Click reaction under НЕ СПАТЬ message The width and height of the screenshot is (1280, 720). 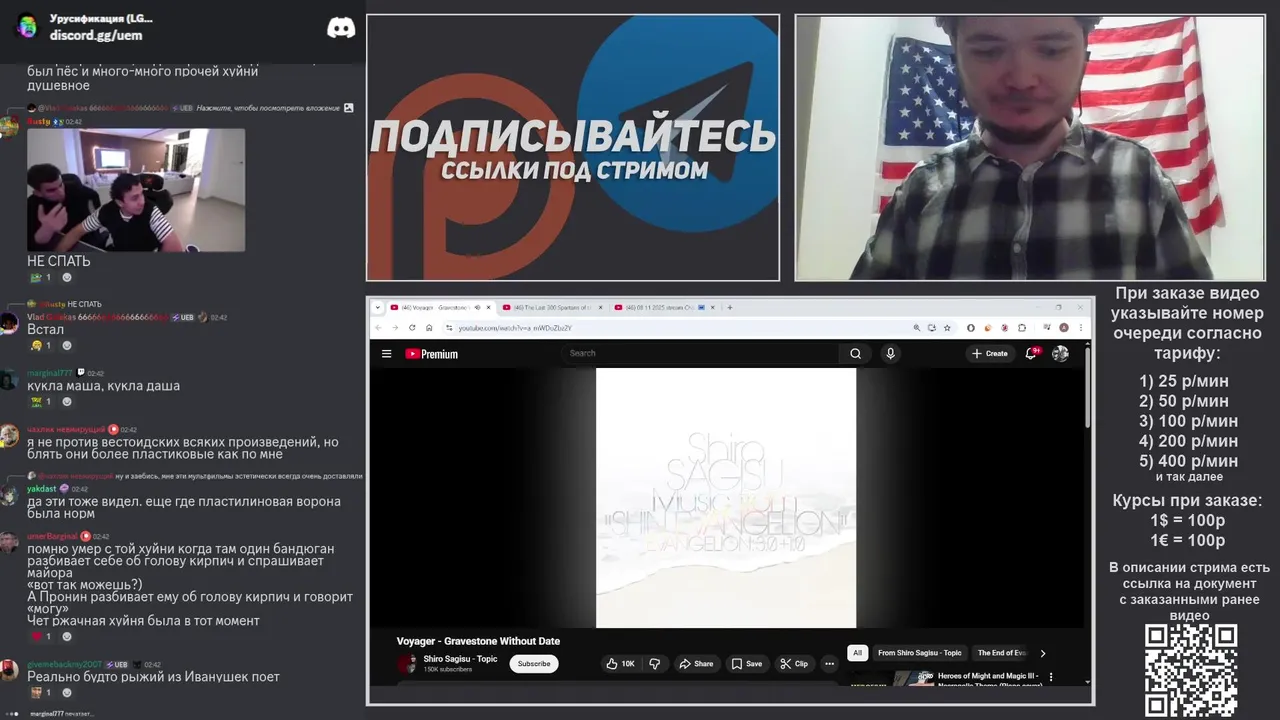pyautogui.click(x=41, y=277)
